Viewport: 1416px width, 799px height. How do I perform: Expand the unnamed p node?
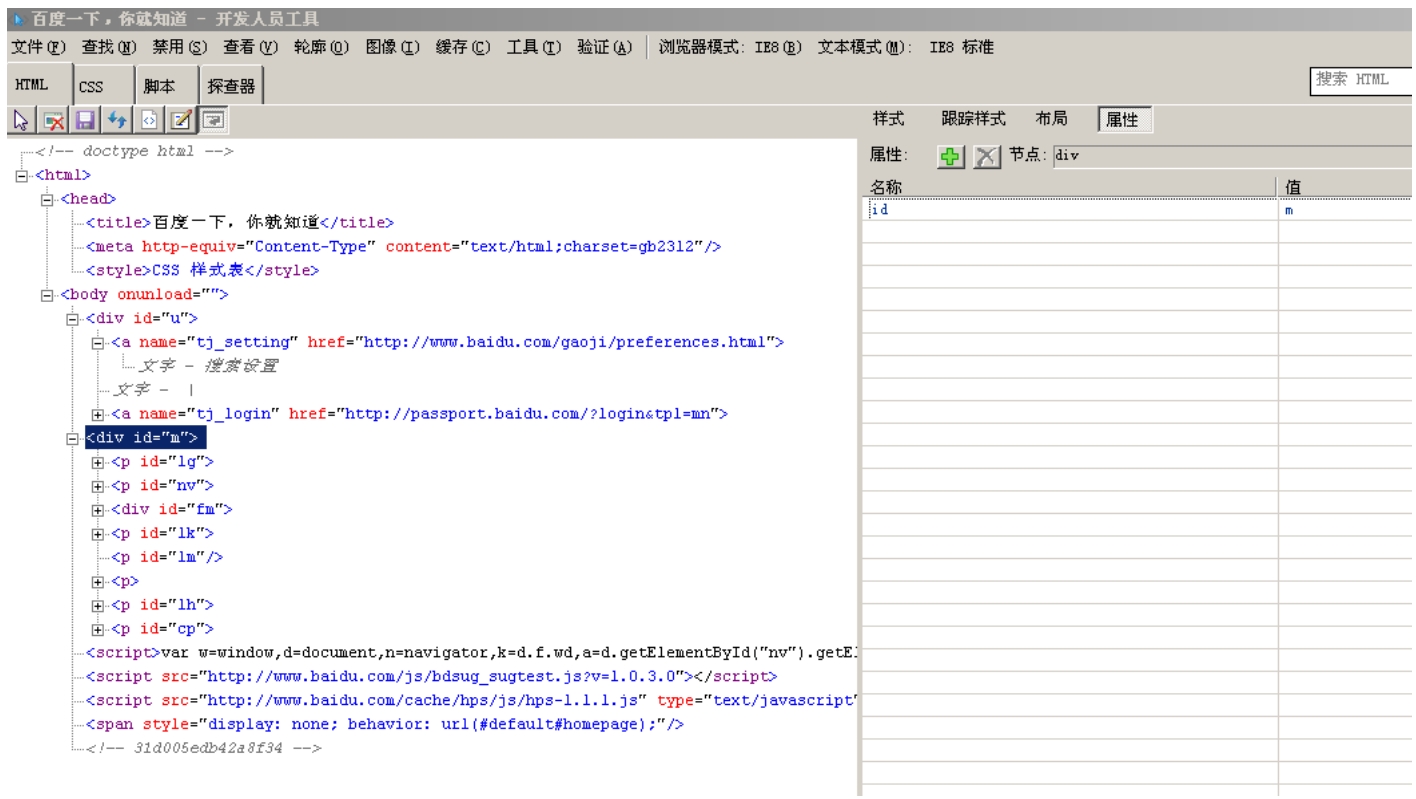click(97, 582)
